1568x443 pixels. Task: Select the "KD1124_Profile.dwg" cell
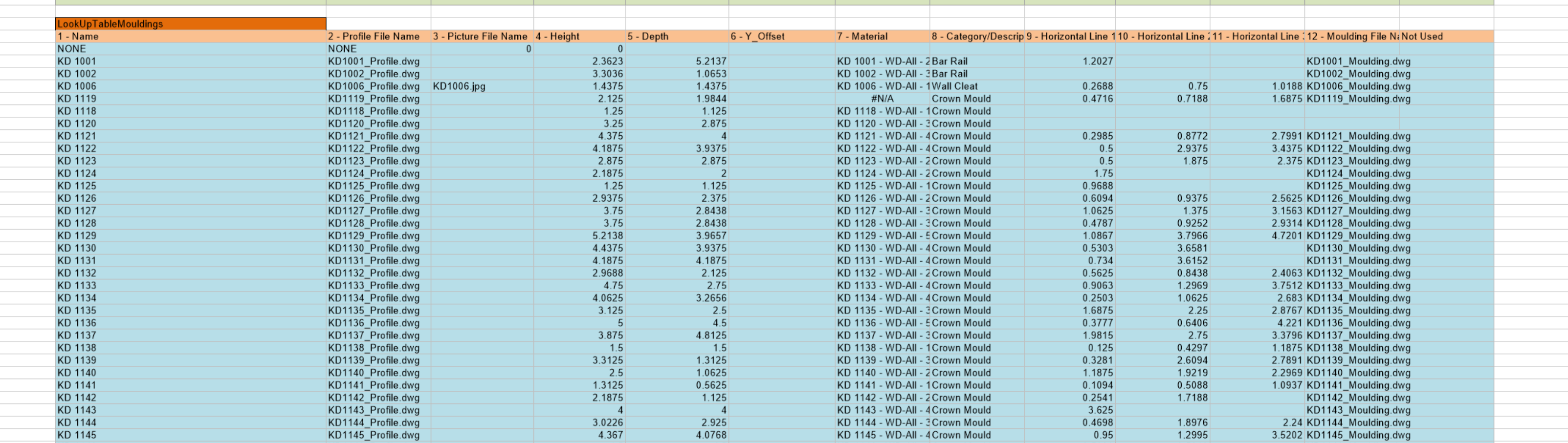coord(378,173)
